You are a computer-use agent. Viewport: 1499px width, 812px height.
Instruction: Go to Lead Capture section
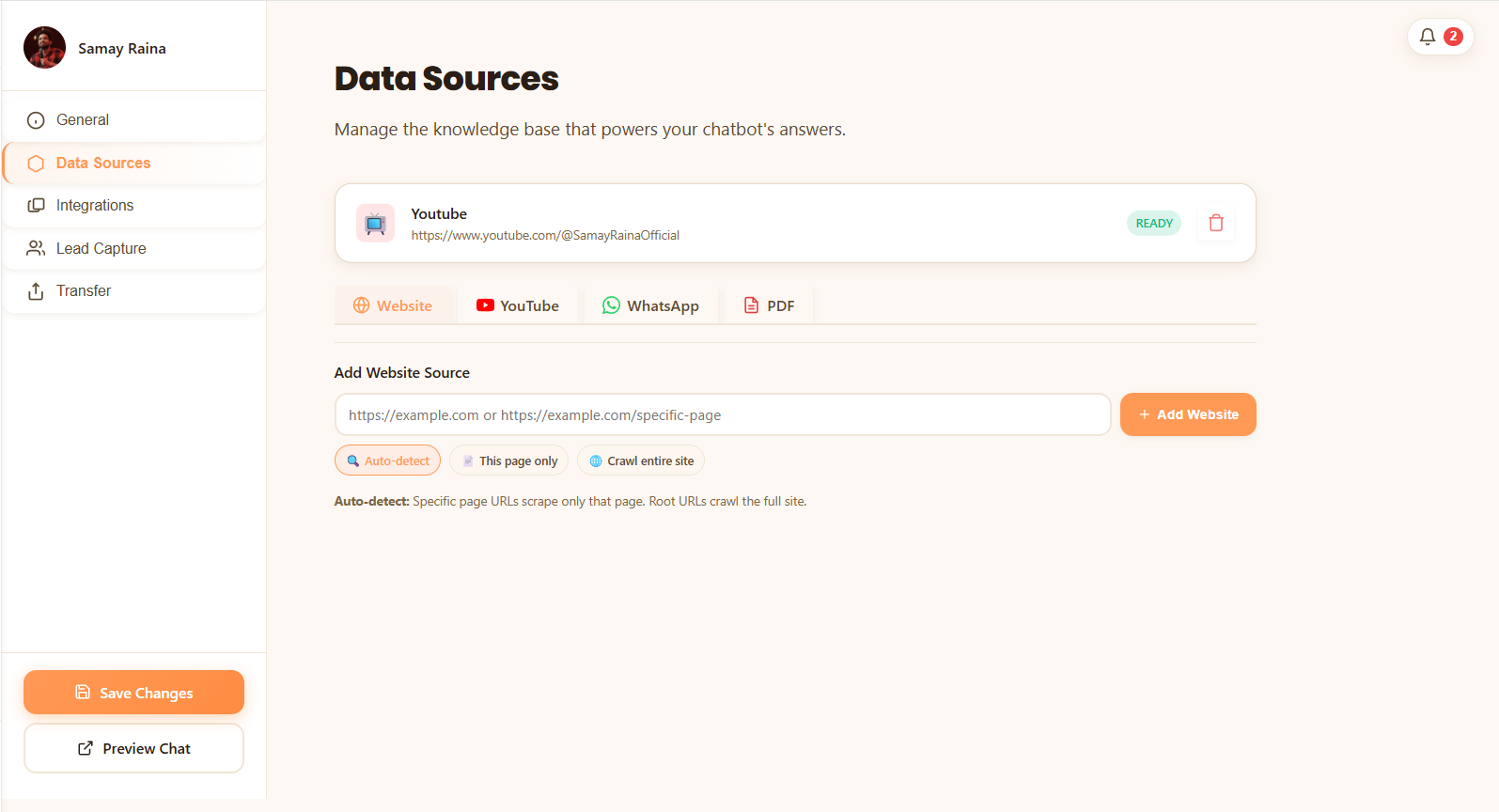tap(134, 248)
